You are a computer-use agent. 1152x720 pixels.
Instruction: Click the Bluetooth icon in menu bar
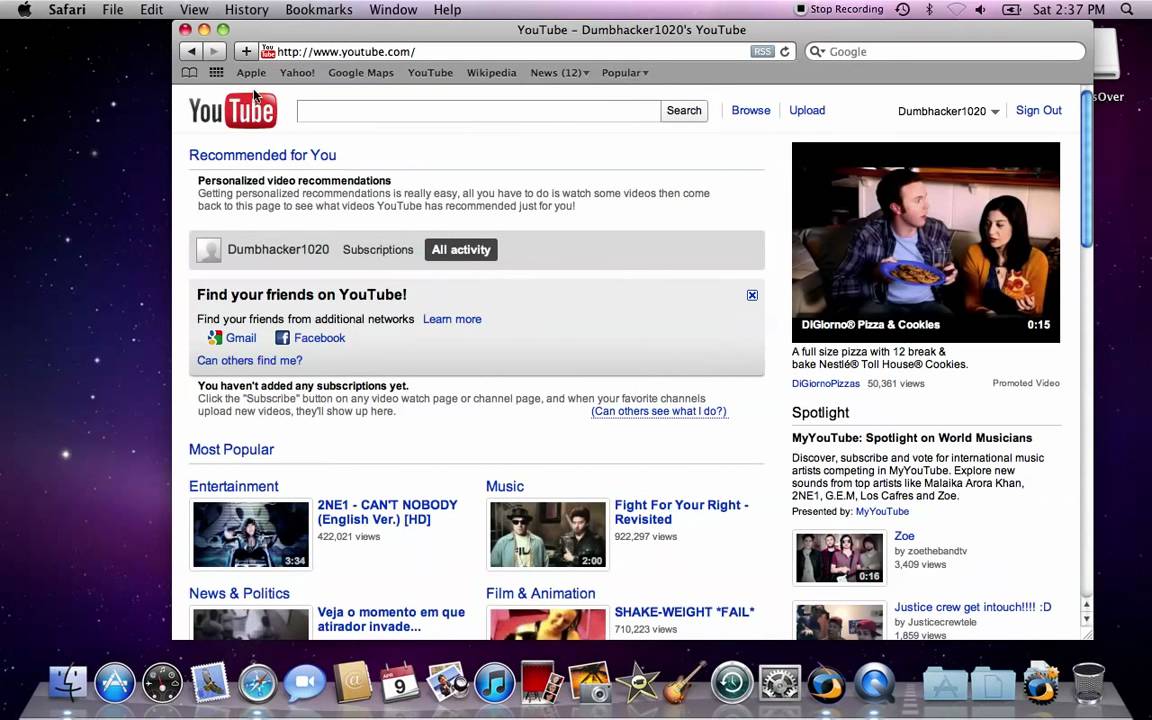(x=929, y=10)
